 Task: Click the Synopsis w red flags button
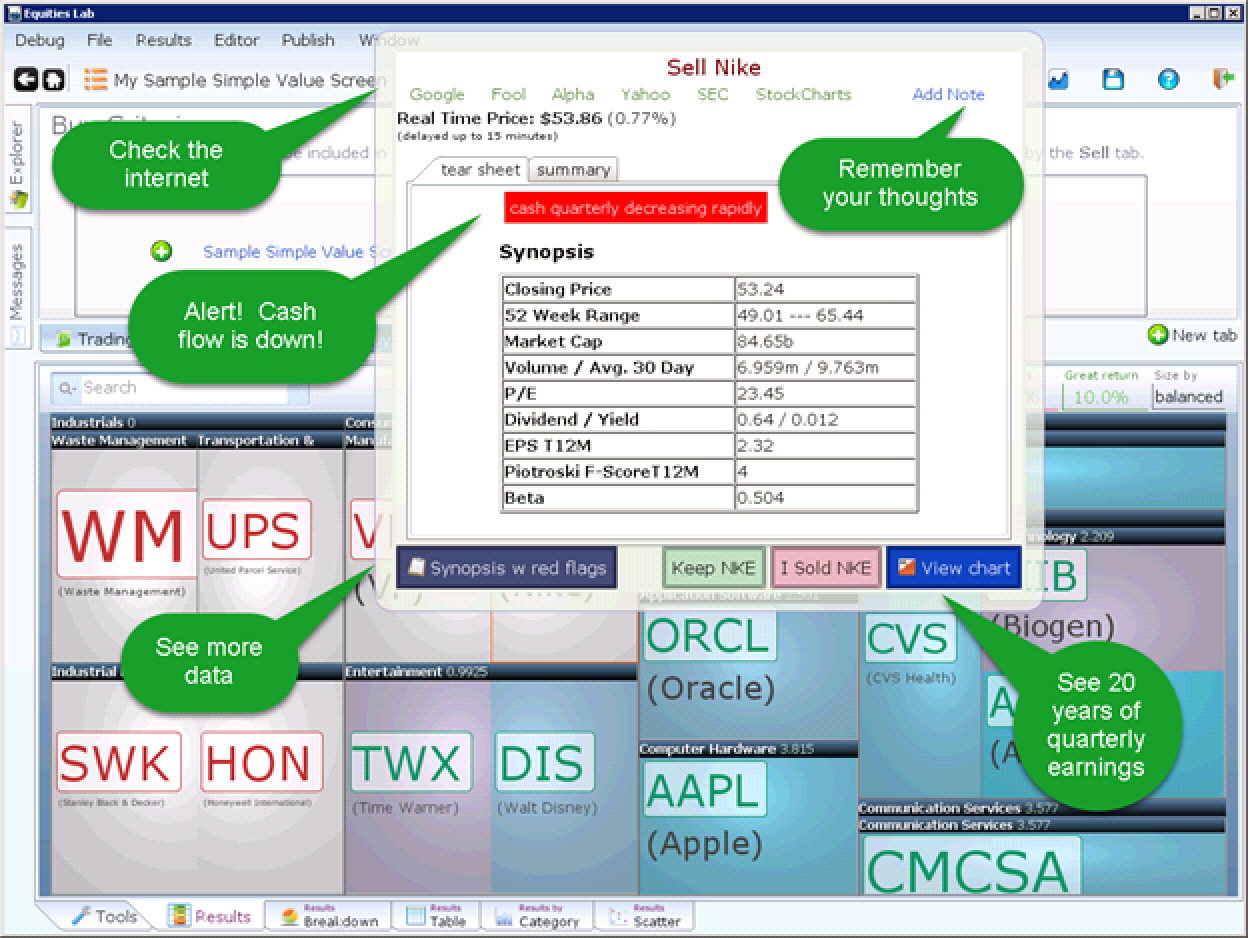point(507,568)
